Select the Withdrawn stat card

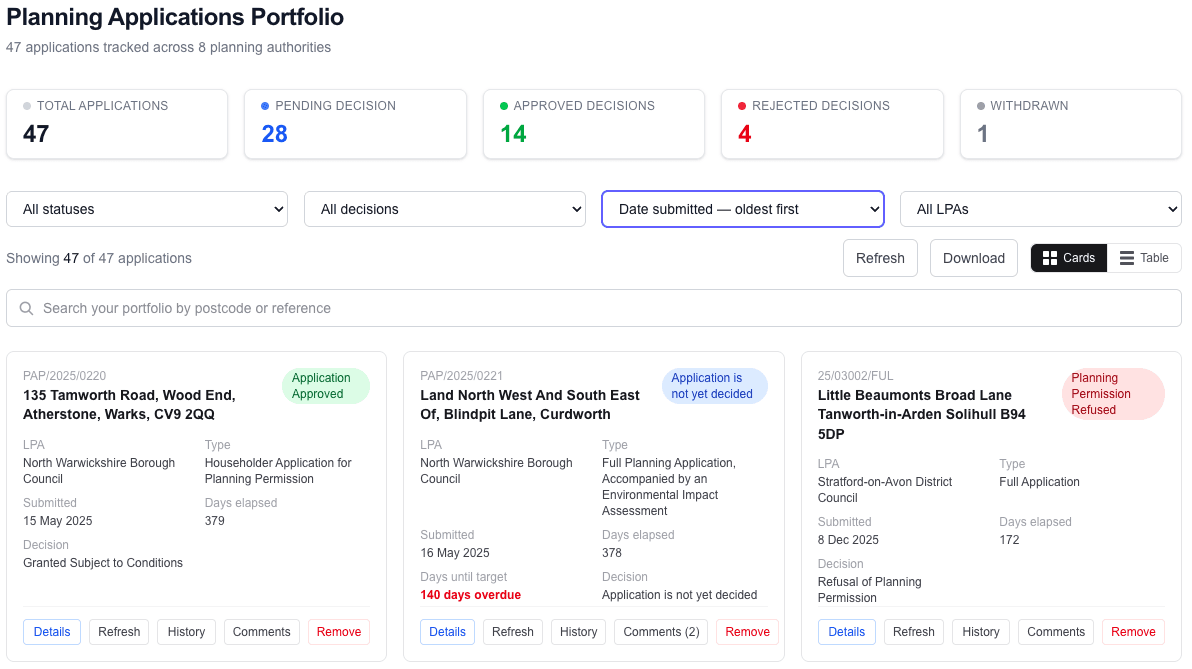click(1070, 124)
